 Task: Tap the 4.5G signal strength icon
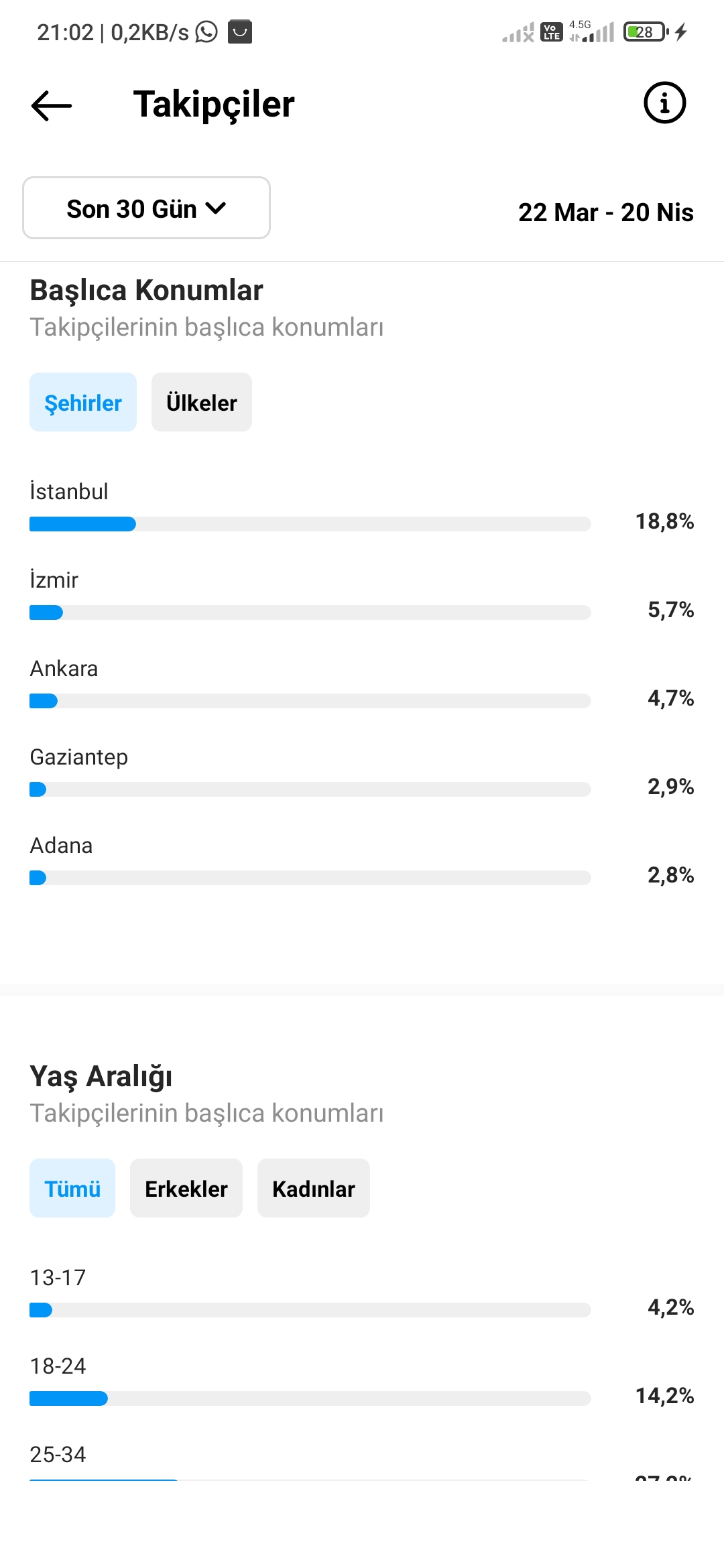(591, 31)
